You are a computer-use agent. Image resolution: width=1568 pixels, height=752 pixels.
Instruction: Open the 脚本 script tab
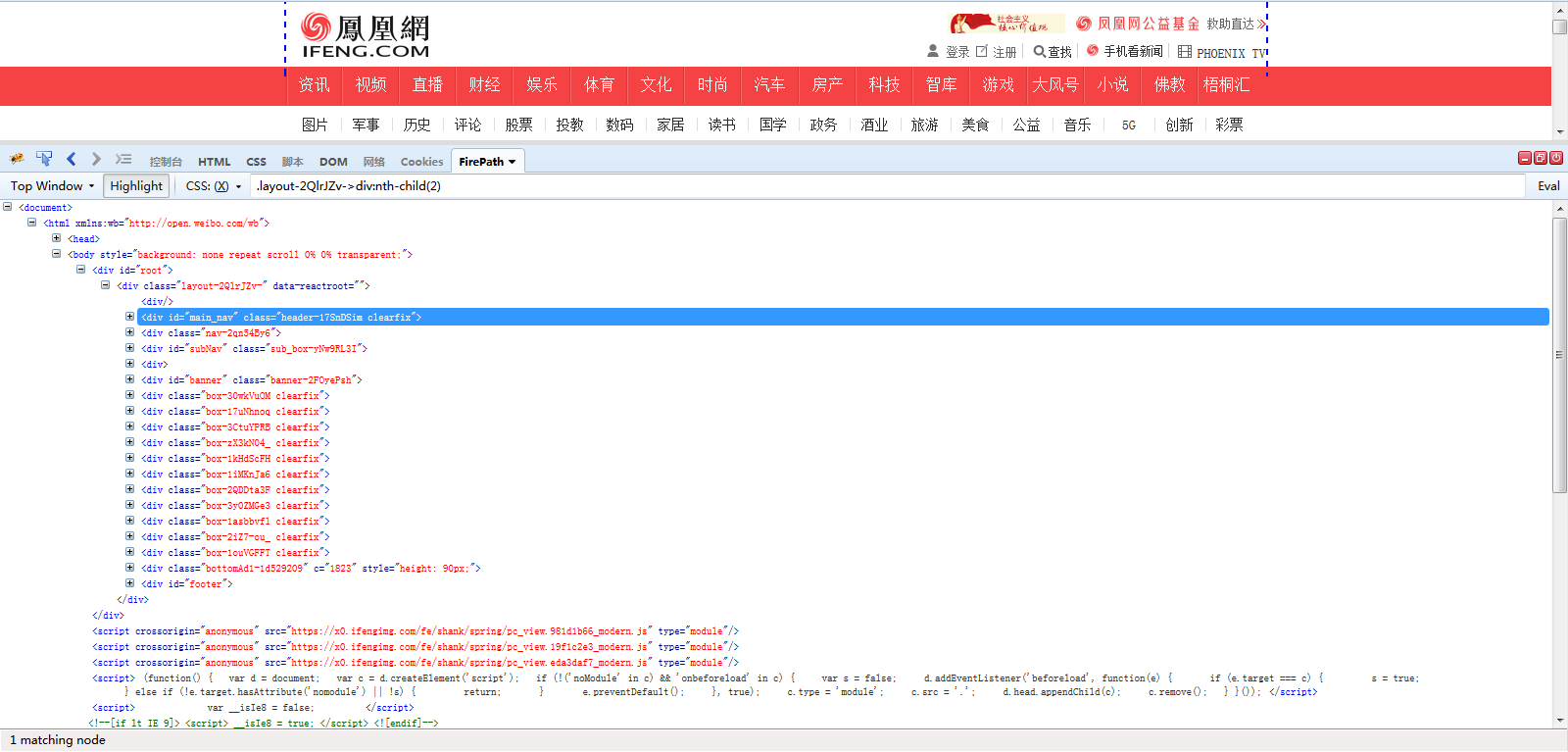[292, 162]
